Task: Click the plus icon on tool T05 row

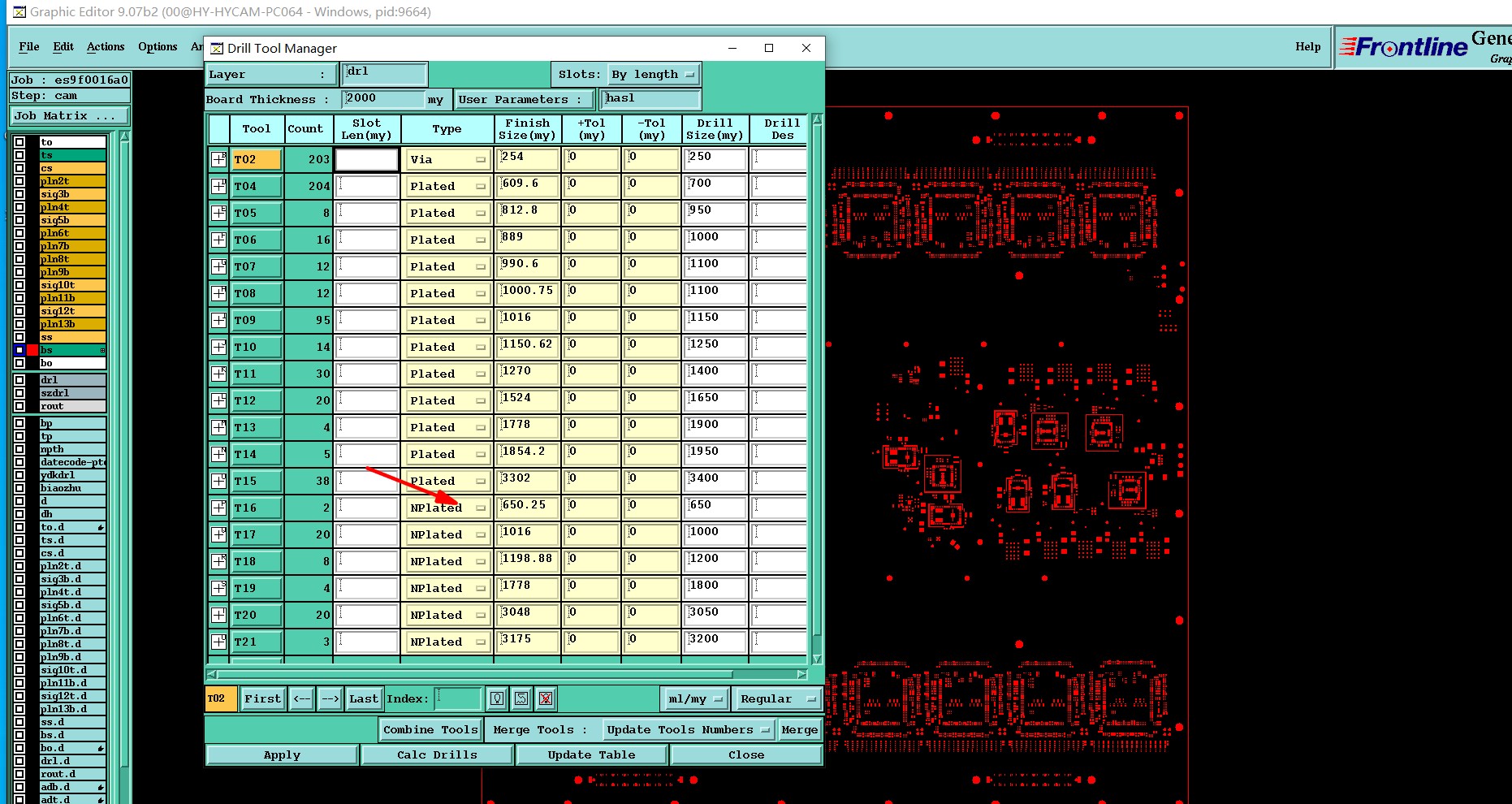Action: tap(219, 213)
